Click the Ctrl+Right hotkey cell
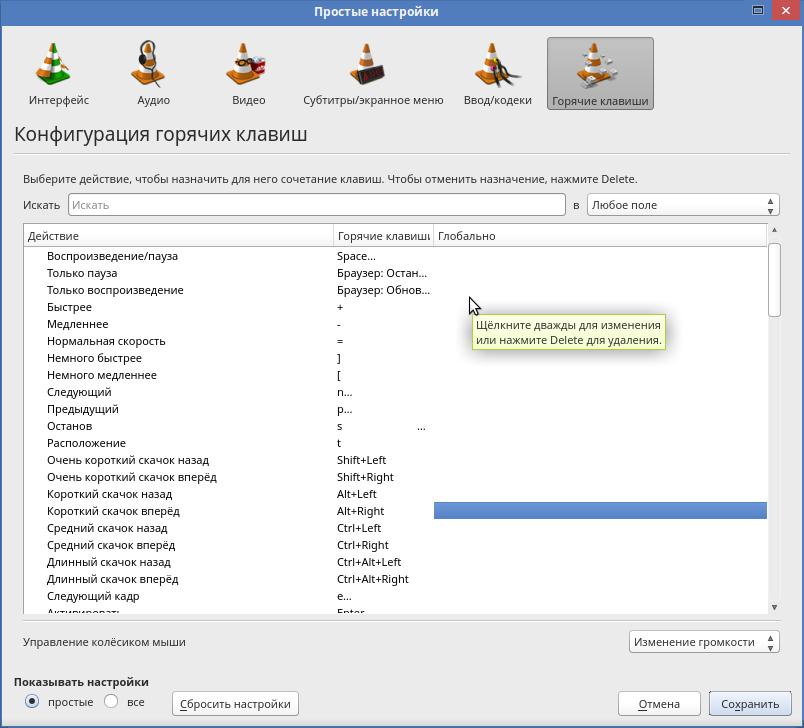804x728 pixels. click(384, 544)
